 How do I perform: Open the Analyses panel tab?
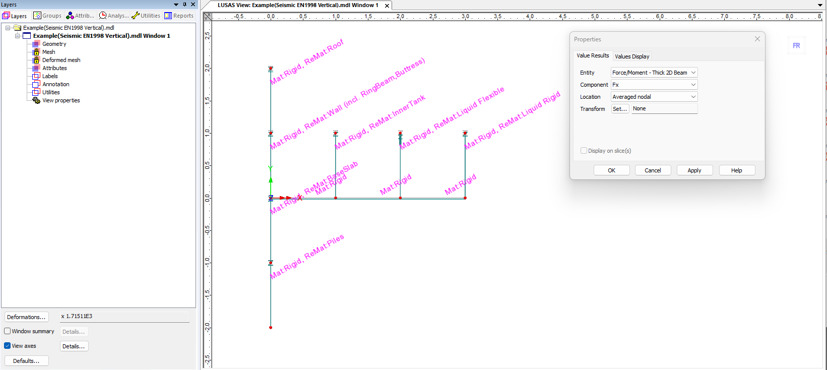[113, 16]
